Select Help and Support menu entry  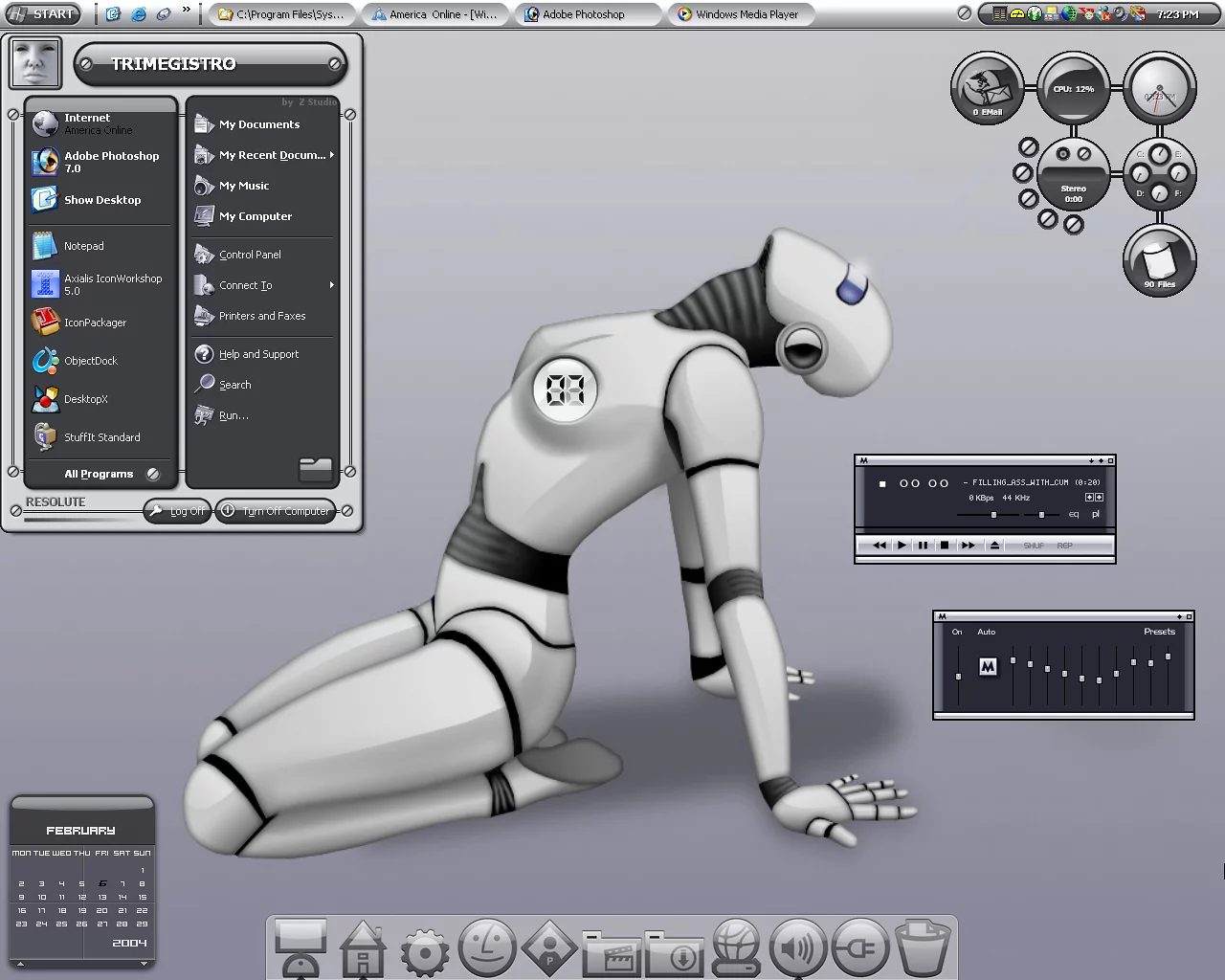[x=258, y=354]
